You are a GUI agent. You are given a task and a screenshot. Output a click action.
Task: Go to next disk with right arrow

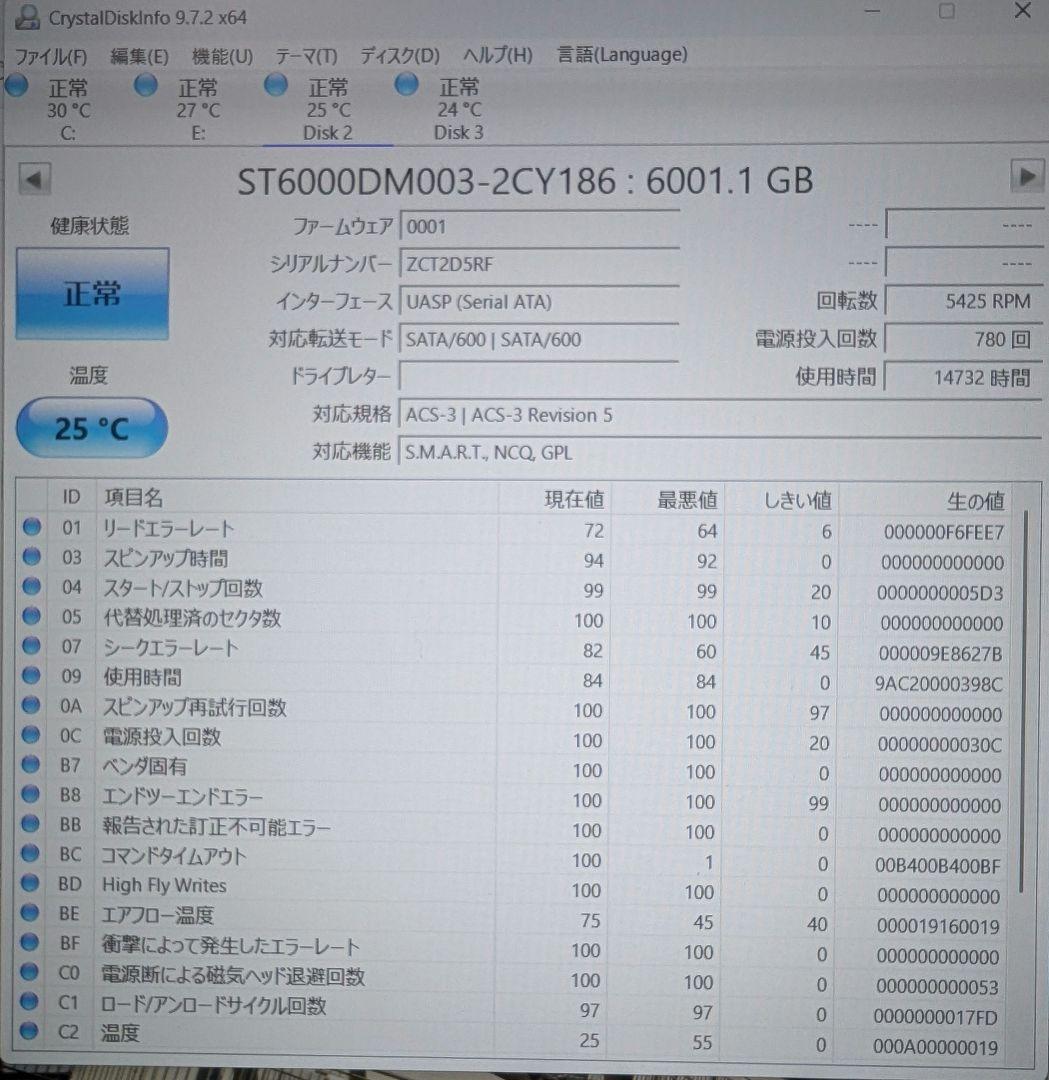coord(1027,177)
